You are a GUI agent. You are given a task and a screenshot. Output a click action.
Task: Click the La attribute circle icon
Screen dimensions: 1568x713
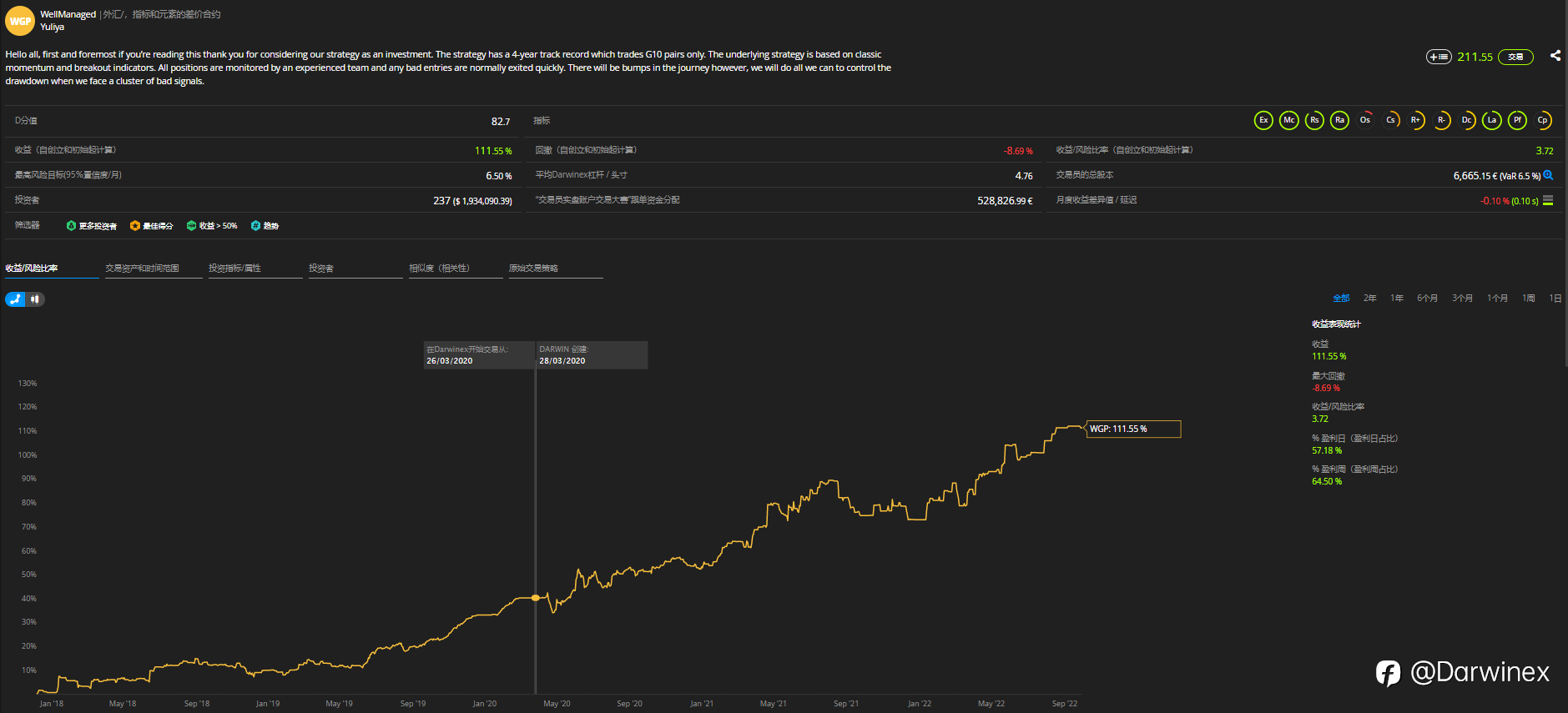[x=1492, y=120]
